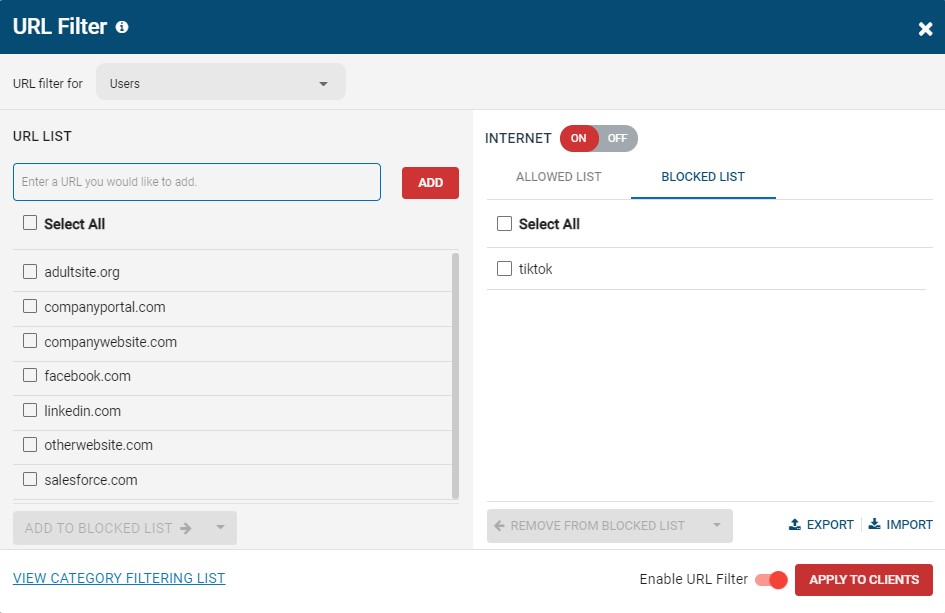
Task: Expand the REMOVE FROM BLOCKED LIST dropdown arrow
Action: coord(717,525)
